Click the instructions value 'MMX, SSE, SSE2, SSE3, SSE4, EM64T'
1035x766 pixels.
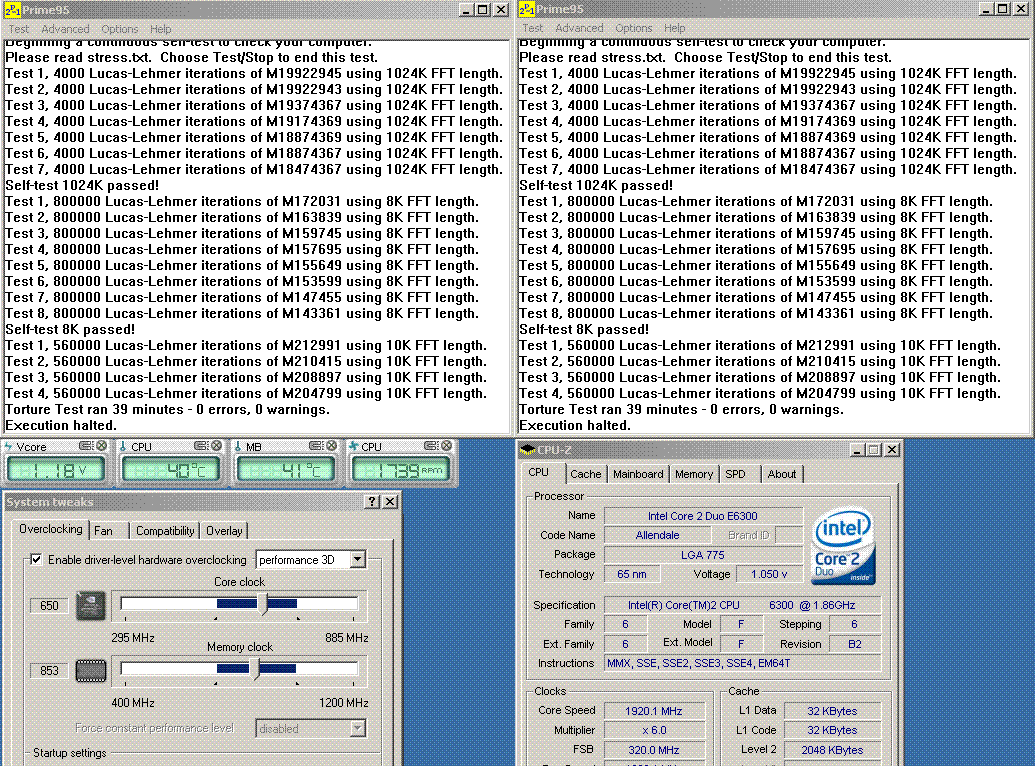coord(743,663)
